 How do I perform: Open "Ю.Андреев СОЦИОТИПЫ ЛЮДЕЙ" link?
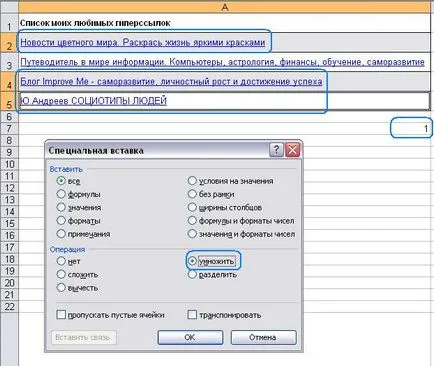tap(93, 101)
